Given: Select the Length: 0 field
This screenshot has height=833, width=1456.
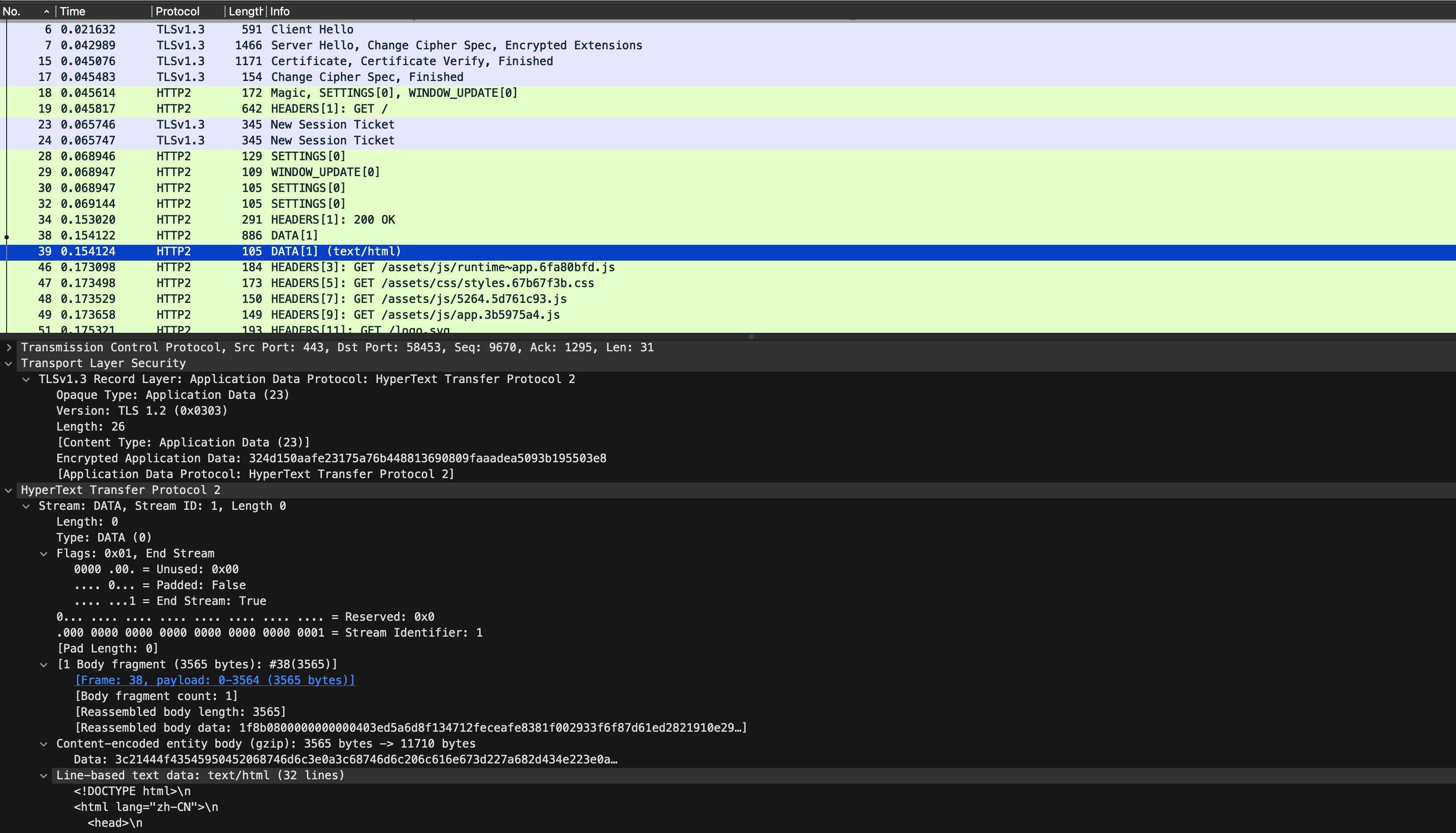Looking at the screenshot, I should 87,522.
